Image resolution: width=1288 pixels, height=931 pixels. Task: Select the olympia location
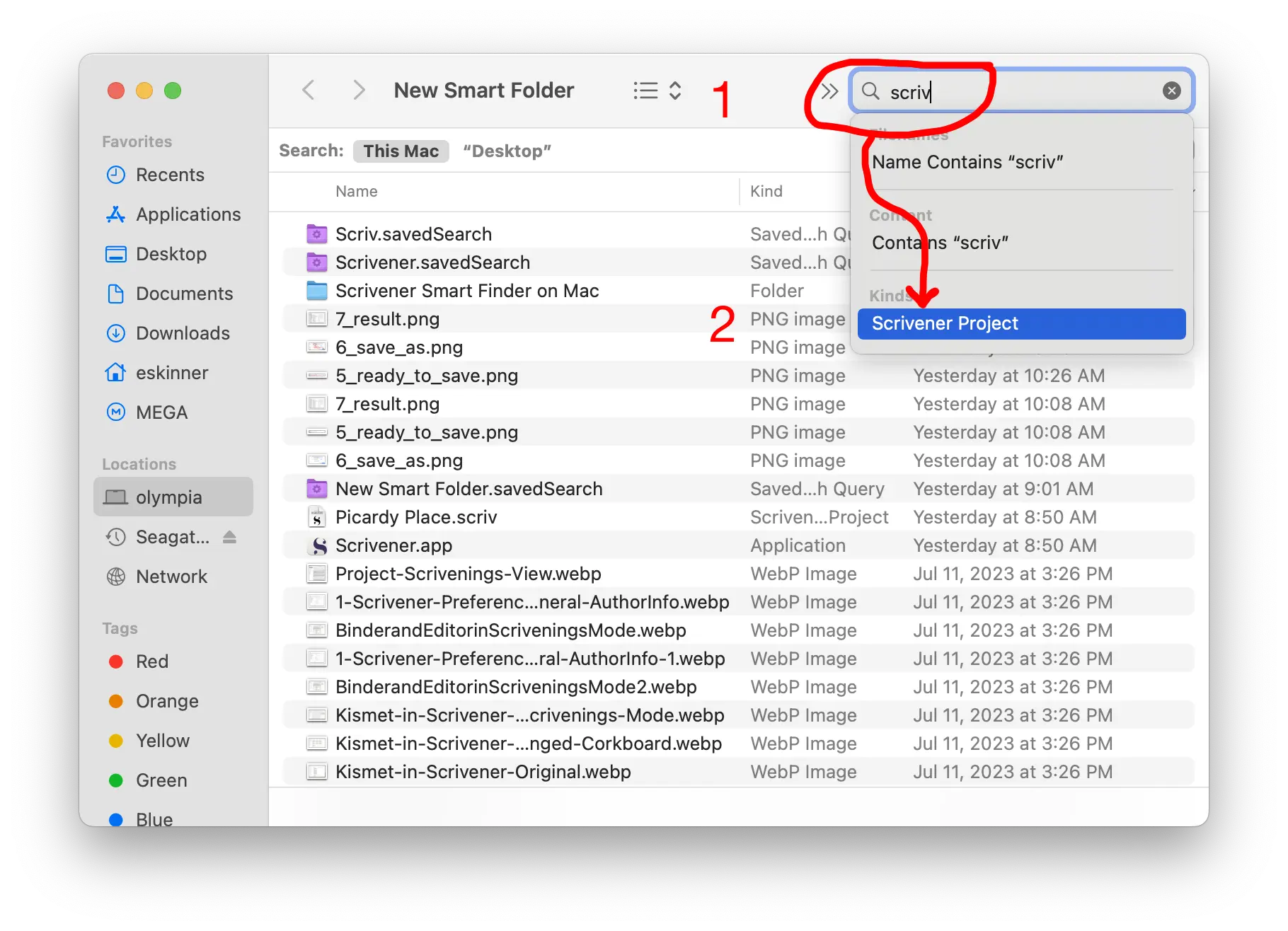[x=173, y=497]
